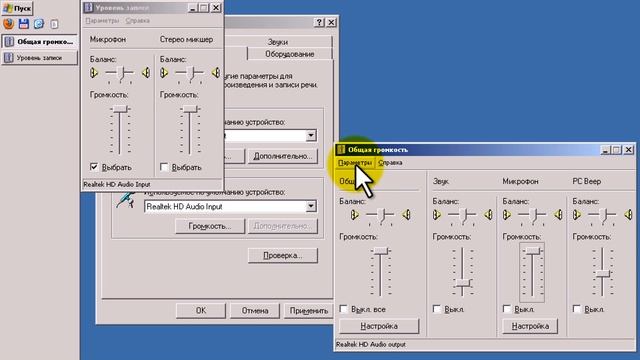Open Параметры menu in Общая громкость window
This screenshot has height=360, width=640.
[x=355, y=162]
